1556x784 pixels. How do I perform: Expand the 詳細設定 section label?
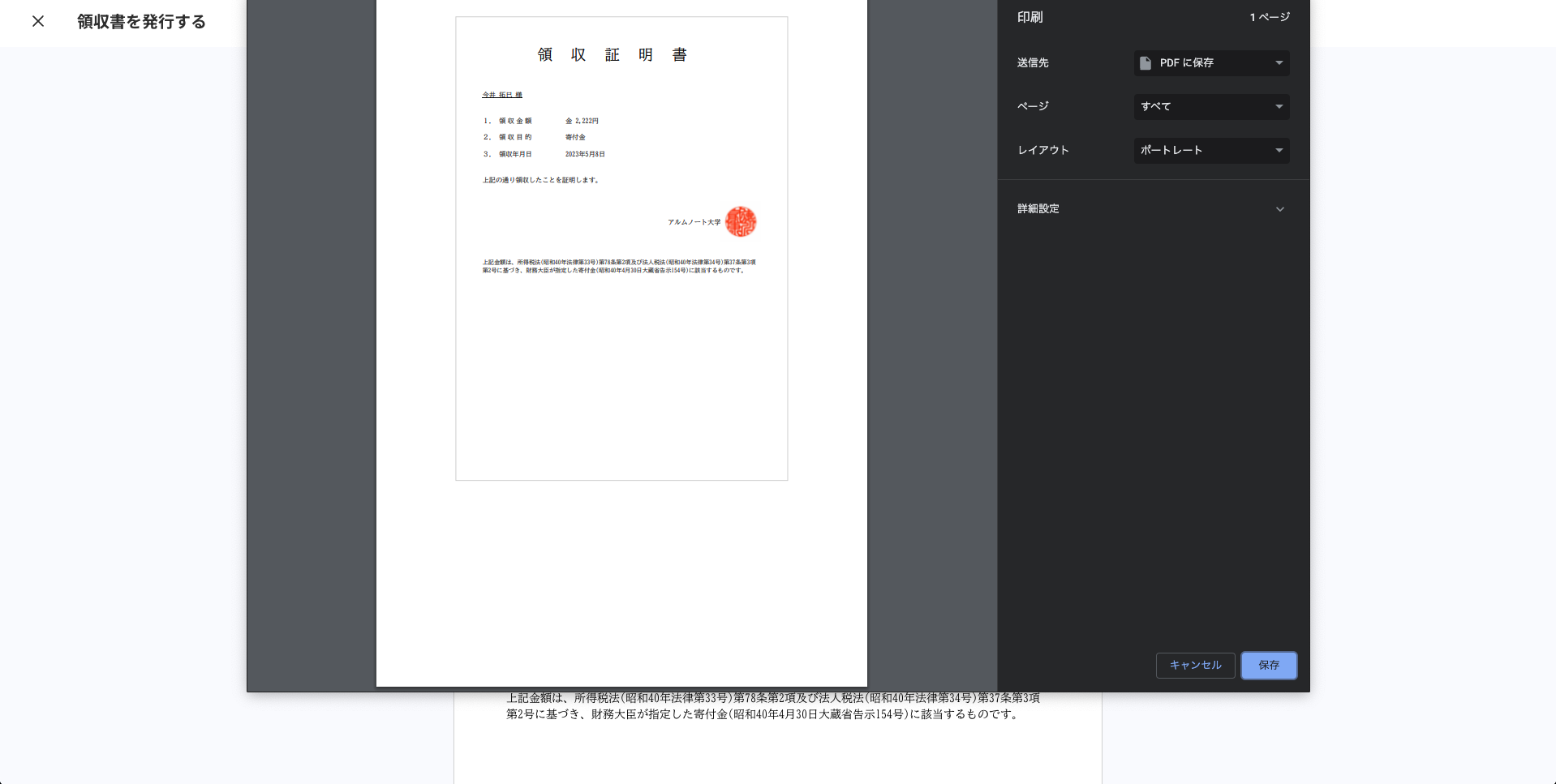[1038, 209]
